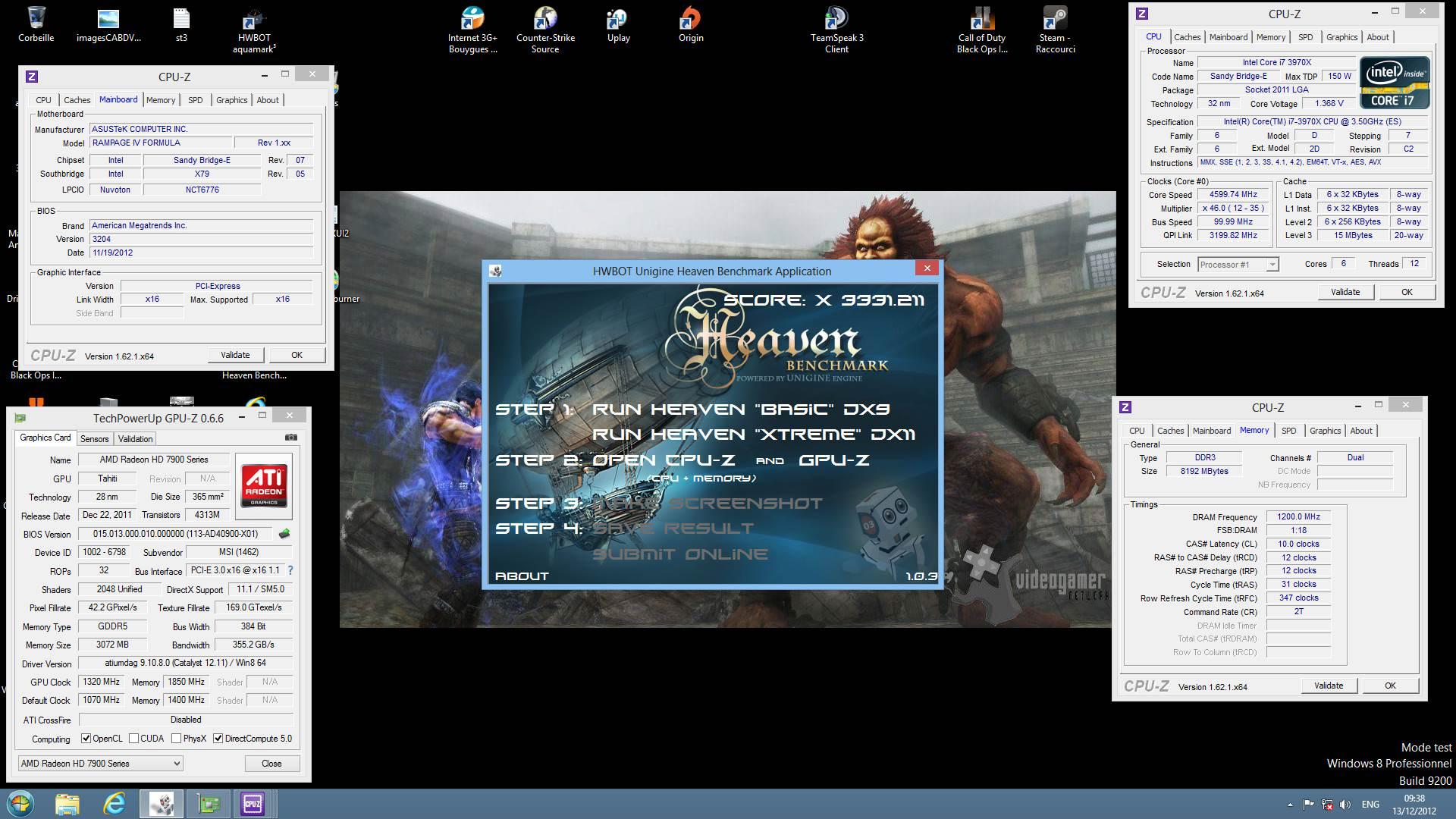1456x819 pixels.
Task: Click OK in Mainboard CPU-Z window
Action: [x=297, y=355]
